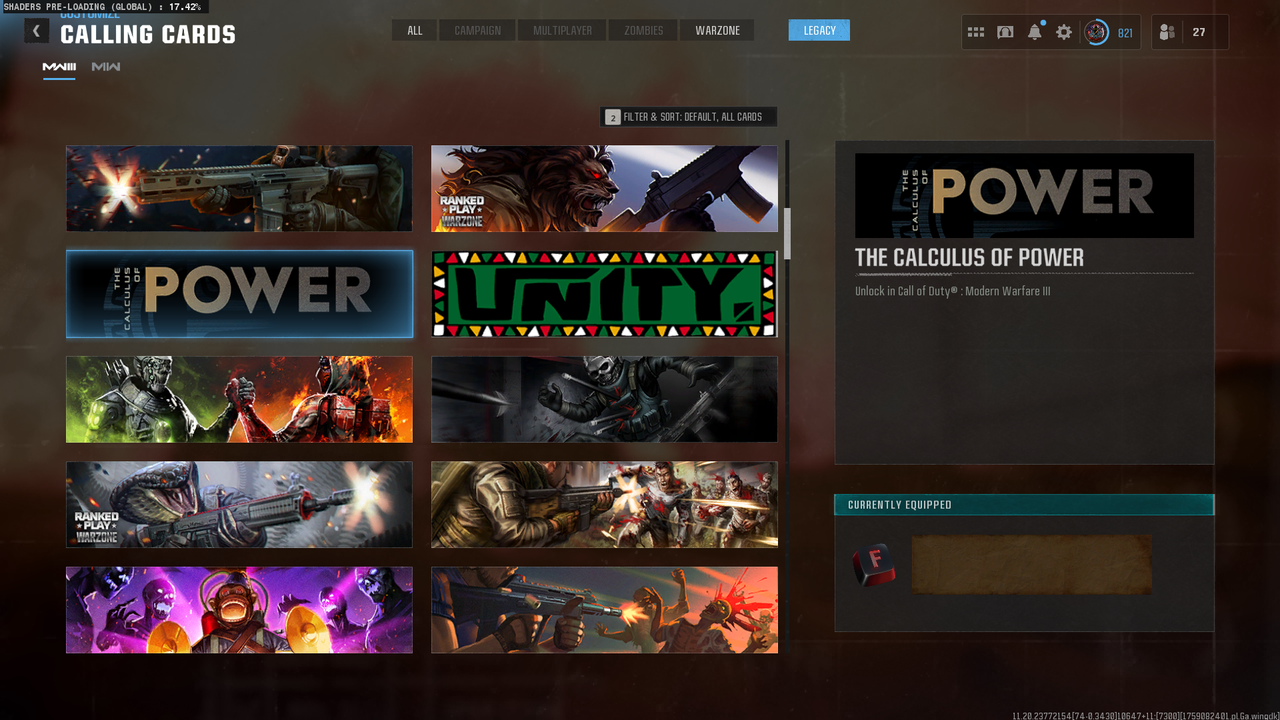Select the snake Ranked Play Warzone card
Screen dimensions: 1280x720
pos(239,505)
